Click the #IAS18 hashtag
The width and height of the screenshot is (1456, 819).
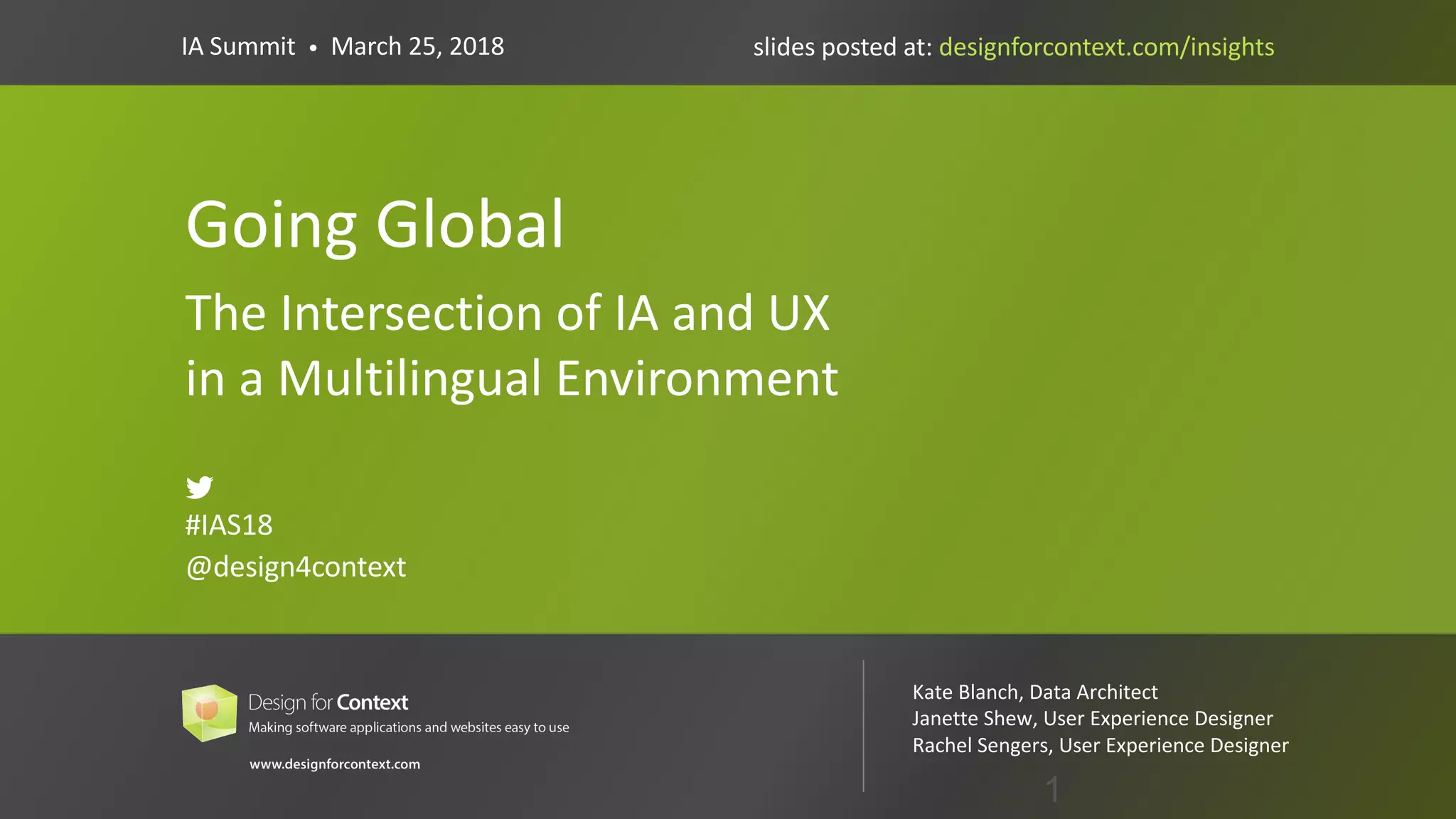(x=229, y=525)
